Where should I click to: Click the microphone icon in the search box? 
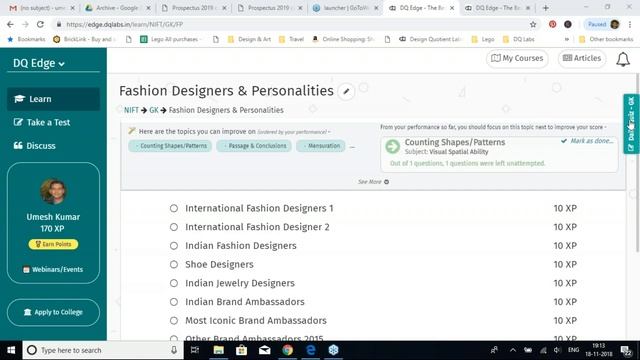point(174,350)
